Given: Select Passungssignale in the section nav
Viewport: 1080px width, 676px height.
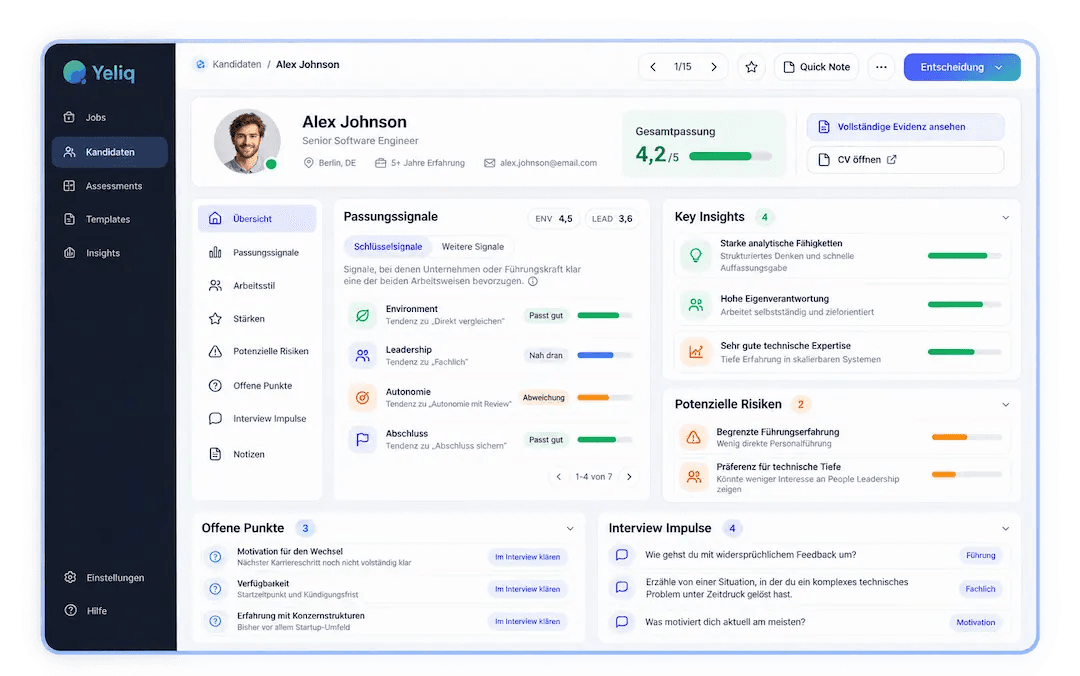Looking at the screenshot, I should [x=257, y=252].
